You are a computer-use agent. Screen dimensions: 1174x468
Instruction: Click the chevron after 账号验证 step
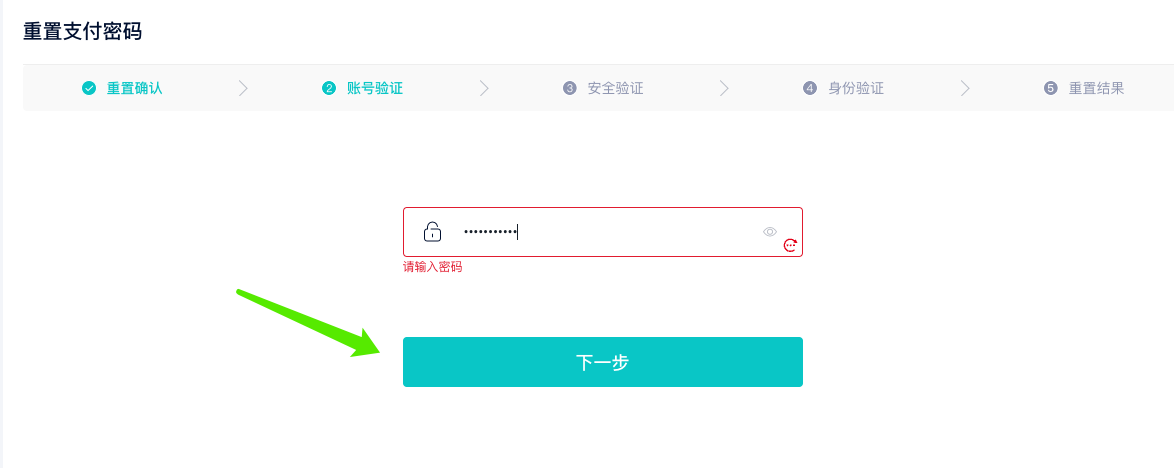[x=484, y=88]
